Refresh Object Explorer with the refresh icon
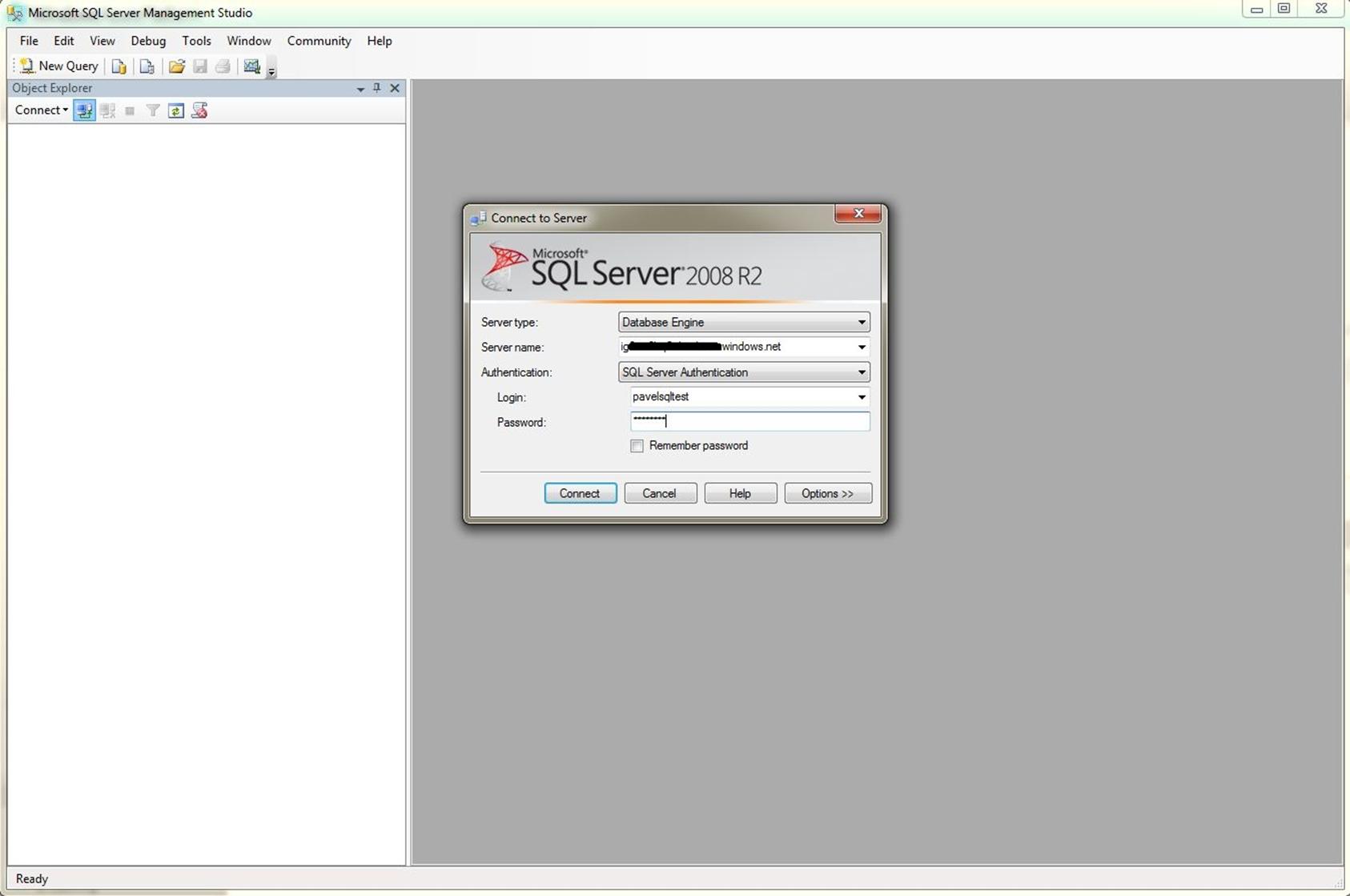 pyautogui.click(x=176, y=110)
